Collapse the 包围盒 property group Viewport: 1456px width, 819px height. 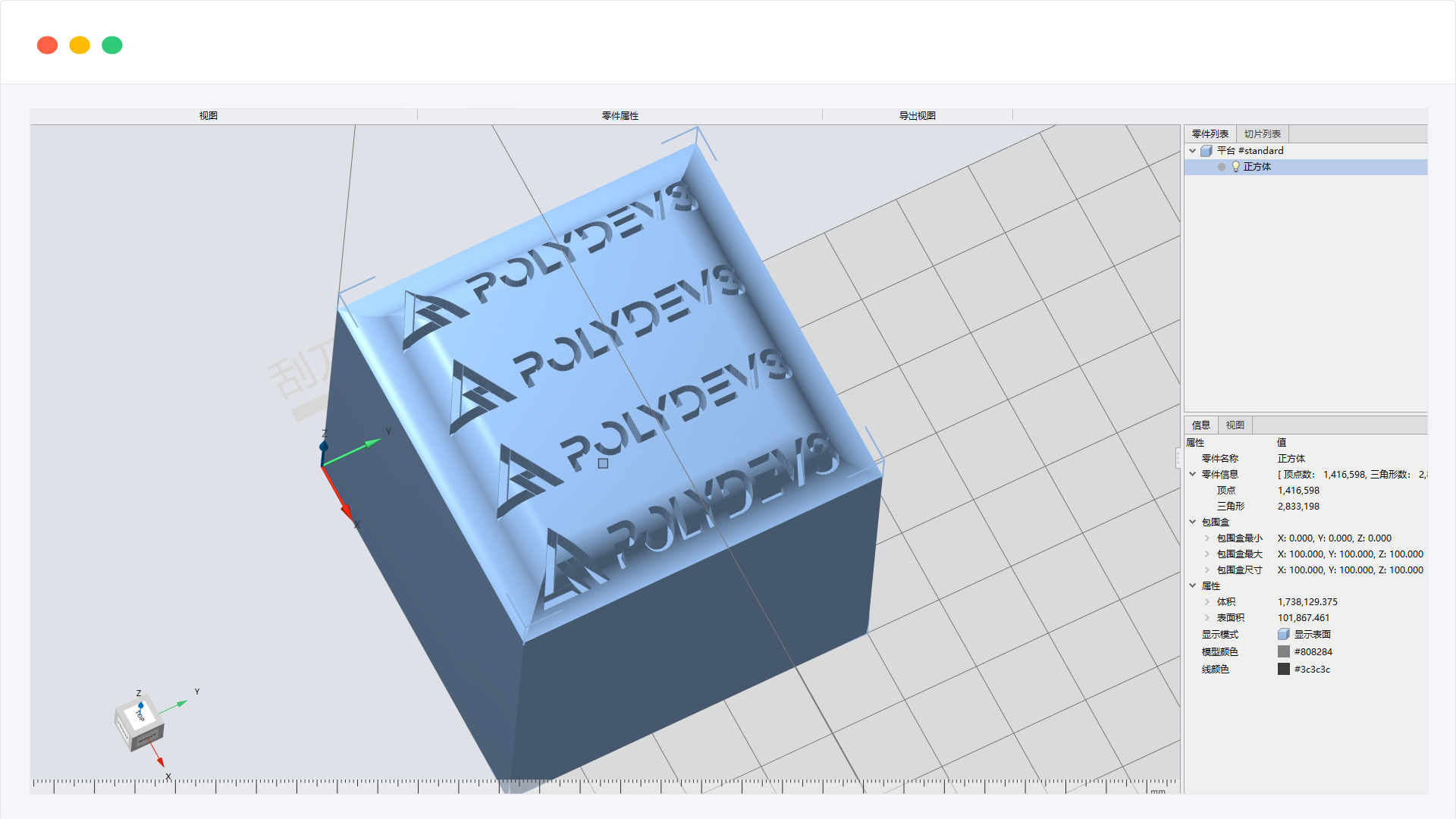[x=1193, y=522]
